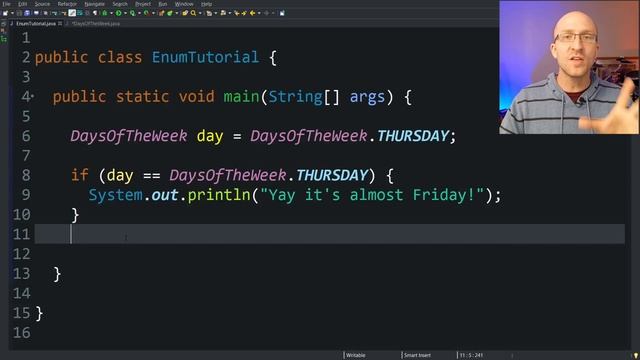Switch to the EnumTutorial.java editor tab
Viewport: 640px width, 360px height.
click(36, 24)
